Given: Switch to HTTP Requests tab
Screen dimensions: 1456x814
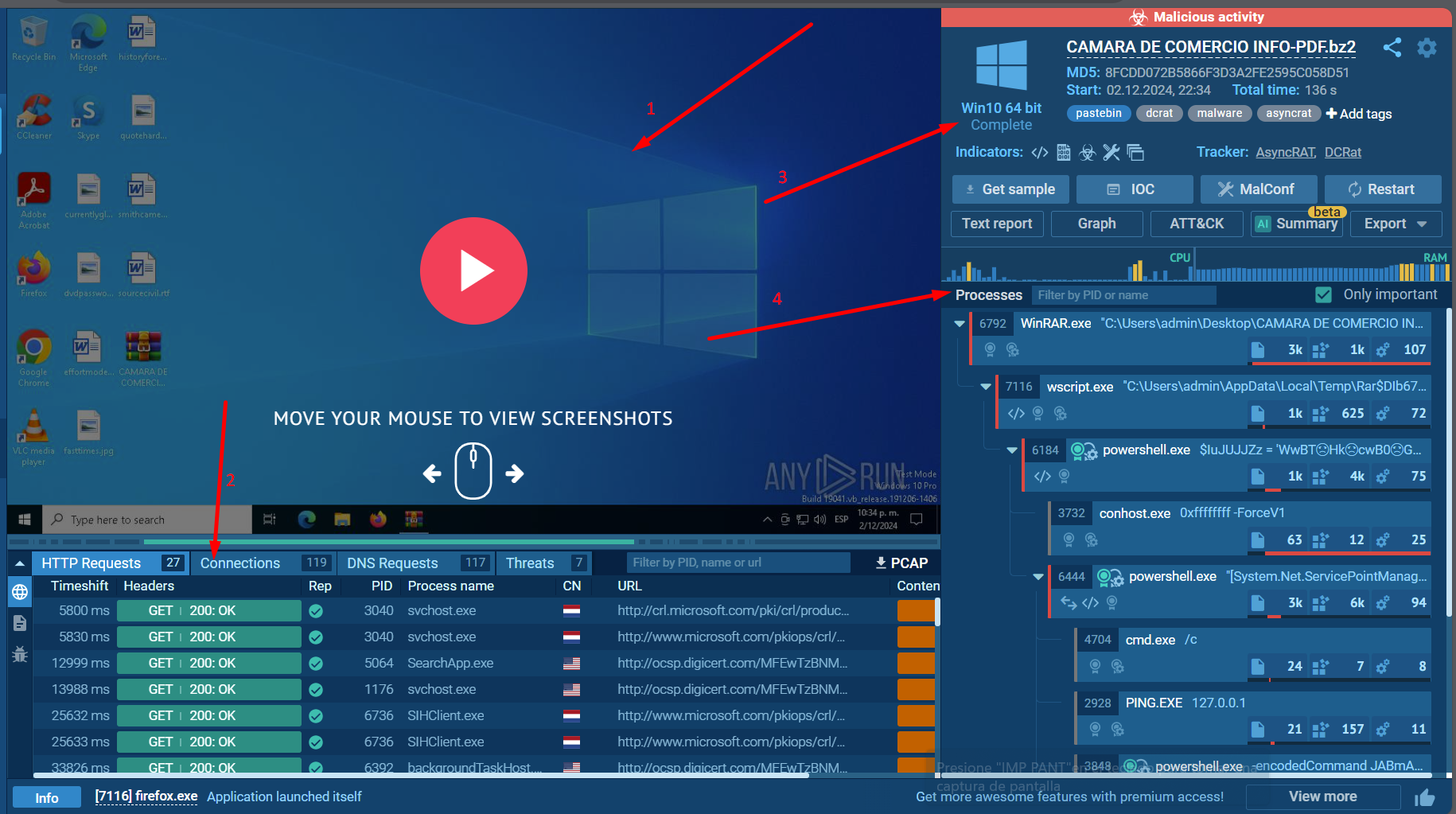Looking at the screenshot, I should tap(110, 563).
